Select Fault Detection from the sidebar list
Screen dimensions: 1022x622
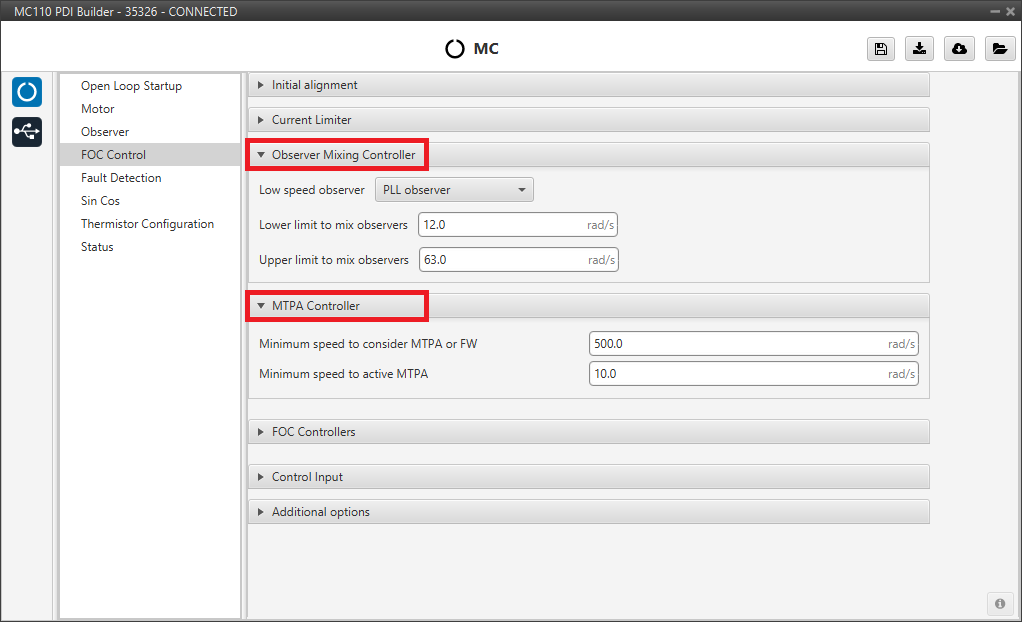[121, 178]
